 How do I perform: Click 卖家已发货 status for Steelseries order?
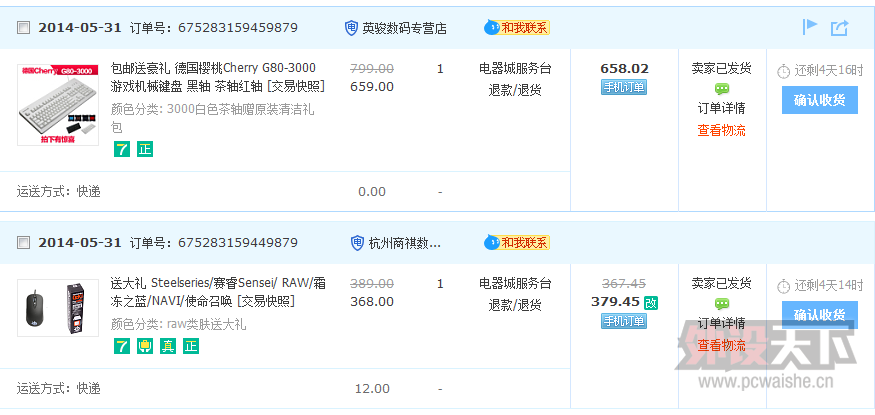pyautogui.click(x=722, y=283)
